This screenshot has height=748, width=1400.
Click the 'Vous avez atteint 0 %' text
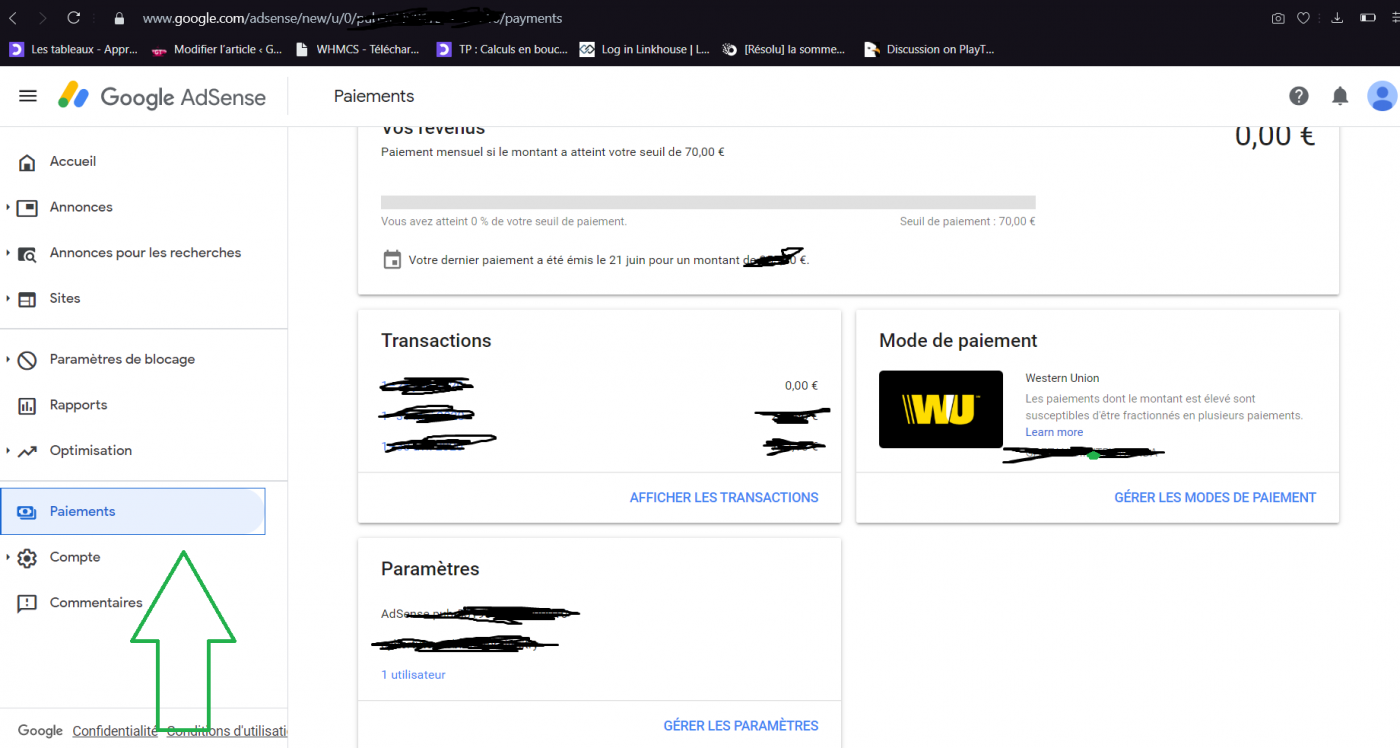504,222
